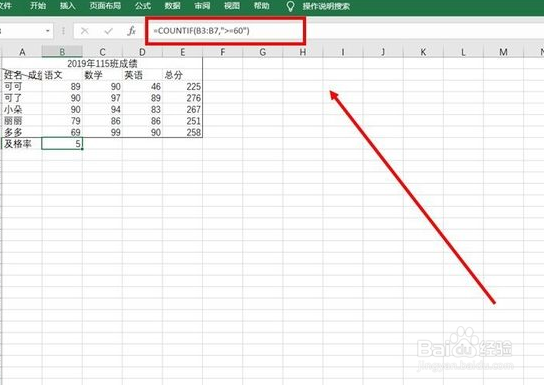Select column D header

(142, 52)
